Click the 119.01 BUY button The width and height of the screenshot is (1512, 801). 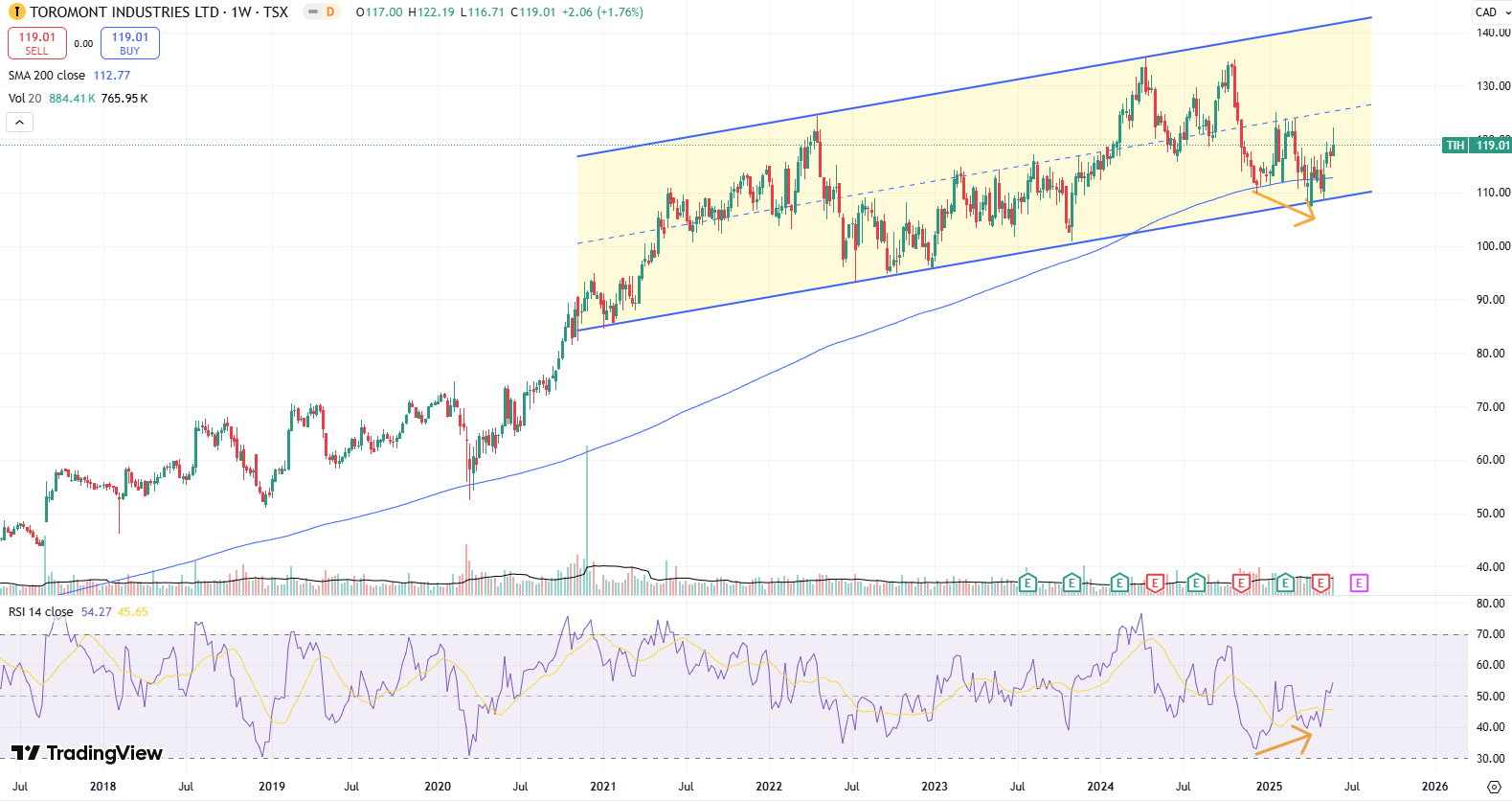[130, 43]
